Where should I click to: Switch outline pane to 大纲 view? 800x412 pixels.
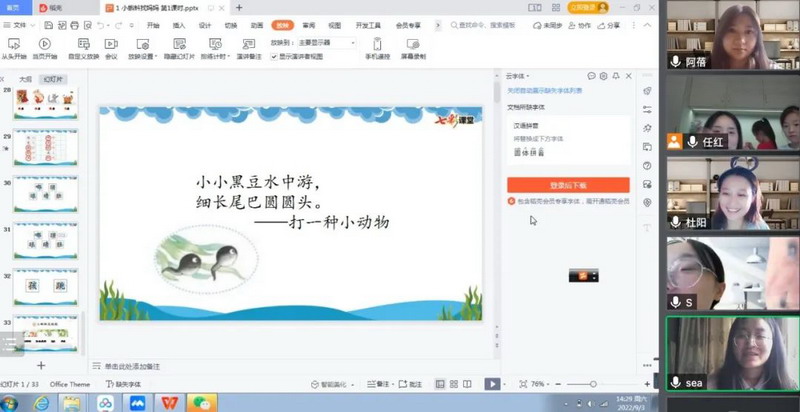[26, 78]
